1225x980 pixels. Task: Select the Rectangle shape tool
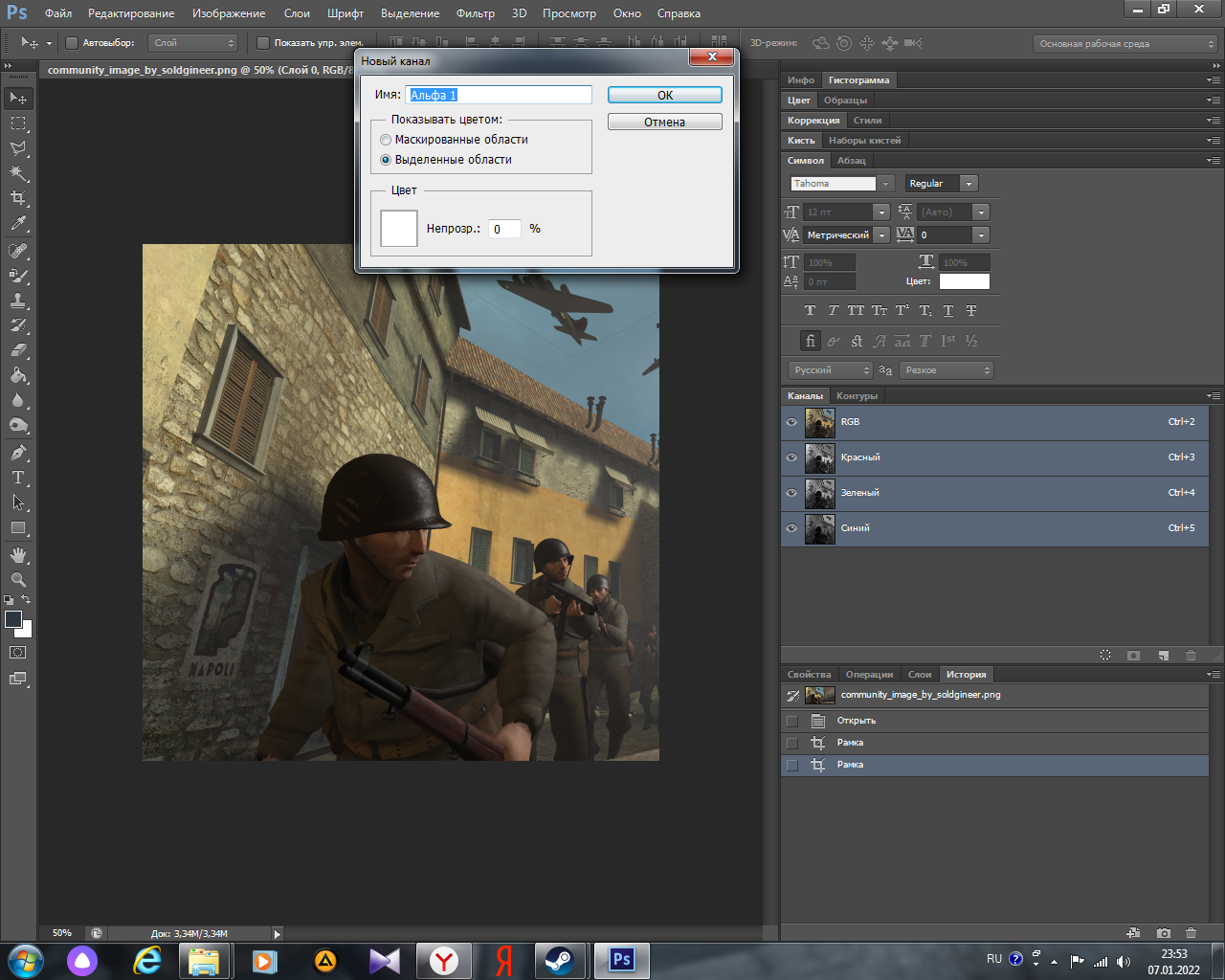point(18,527)
